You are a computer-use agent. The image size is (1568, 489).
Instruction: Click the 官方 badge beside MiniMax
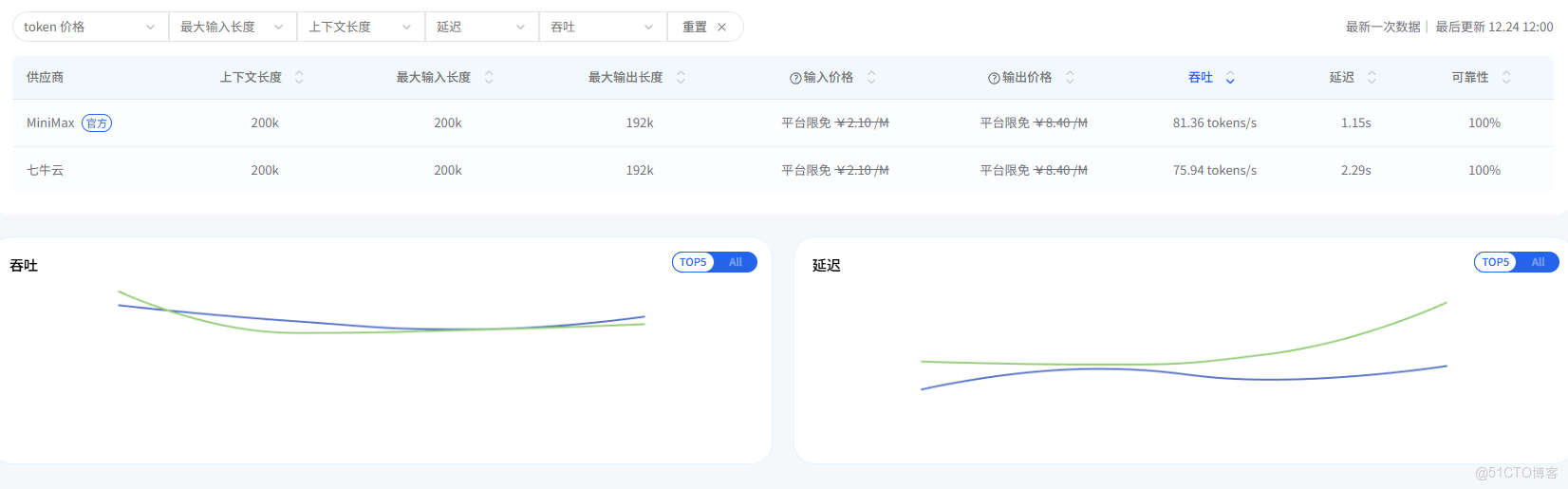point(97,122)
